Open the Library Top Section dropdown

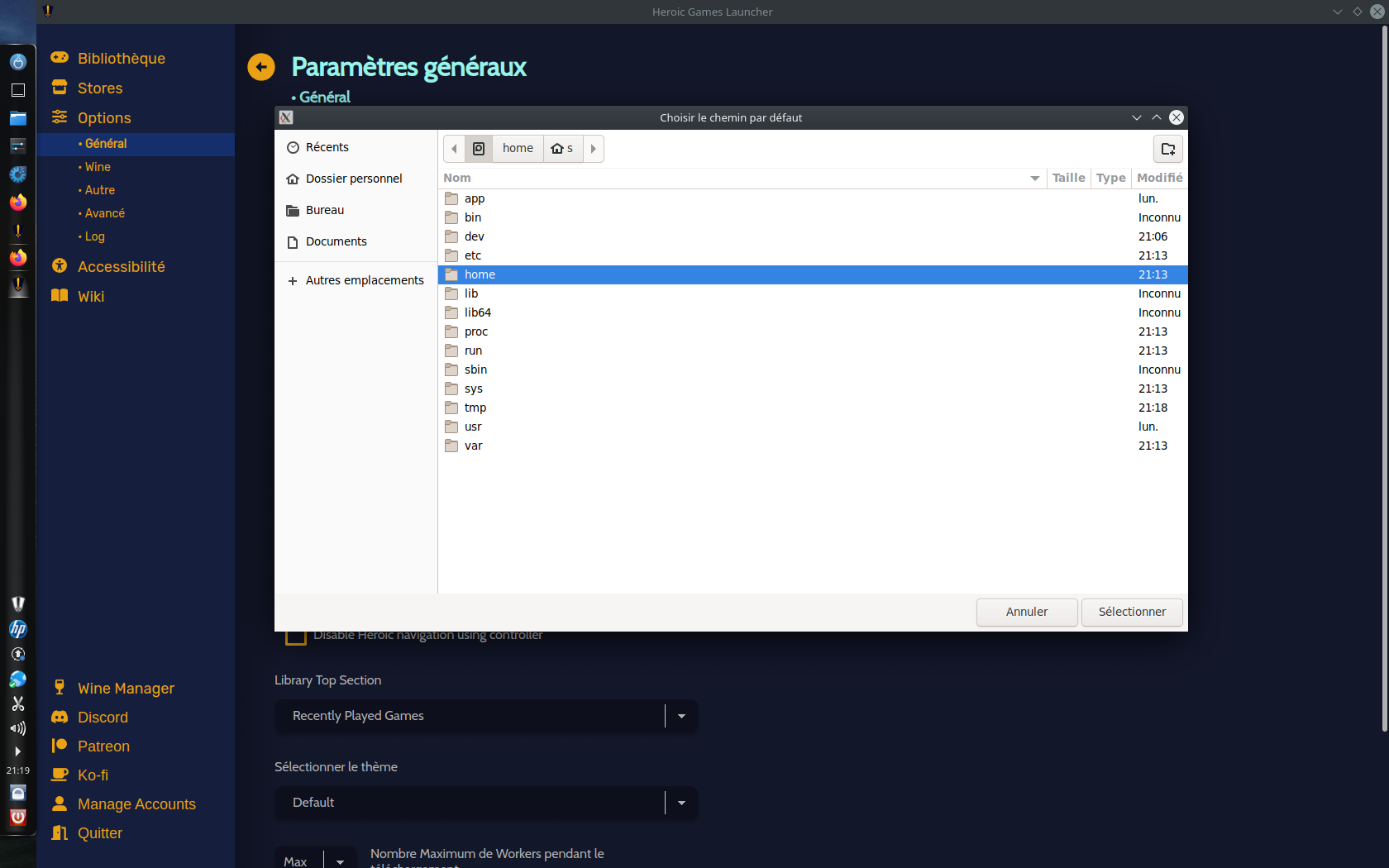pos(486,716)
